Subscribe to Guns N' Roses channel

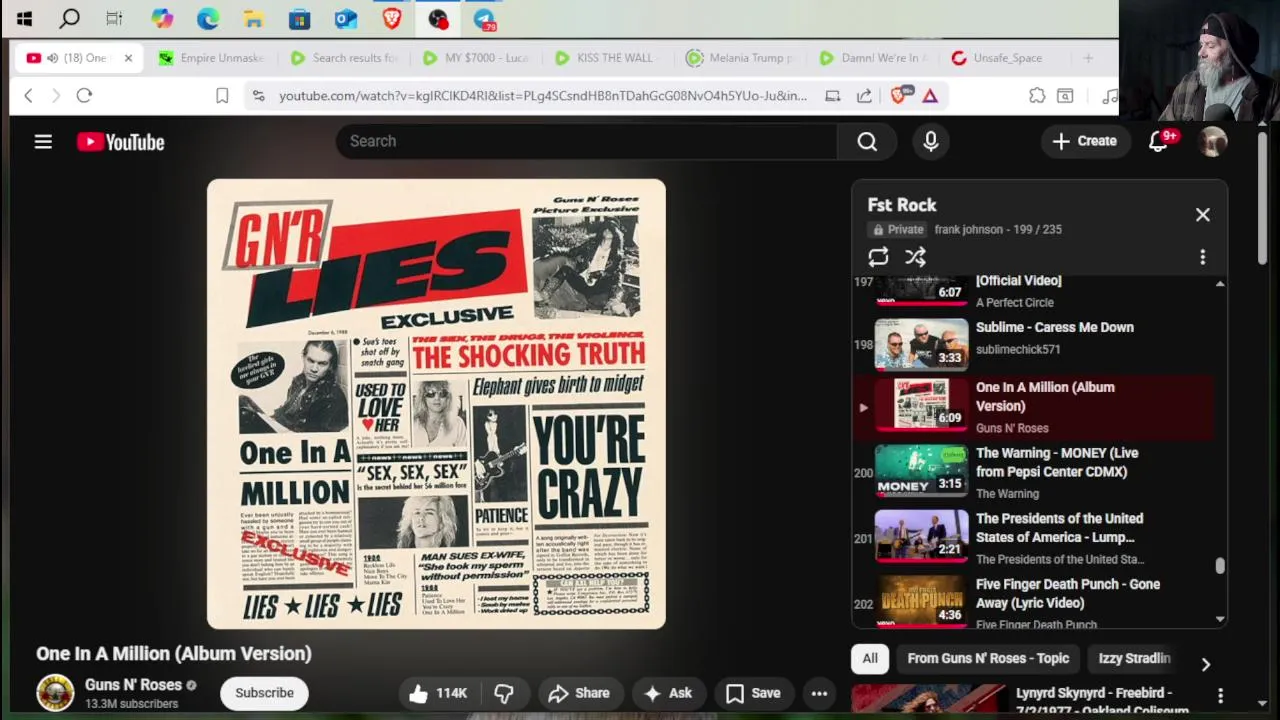pos(264,693)
